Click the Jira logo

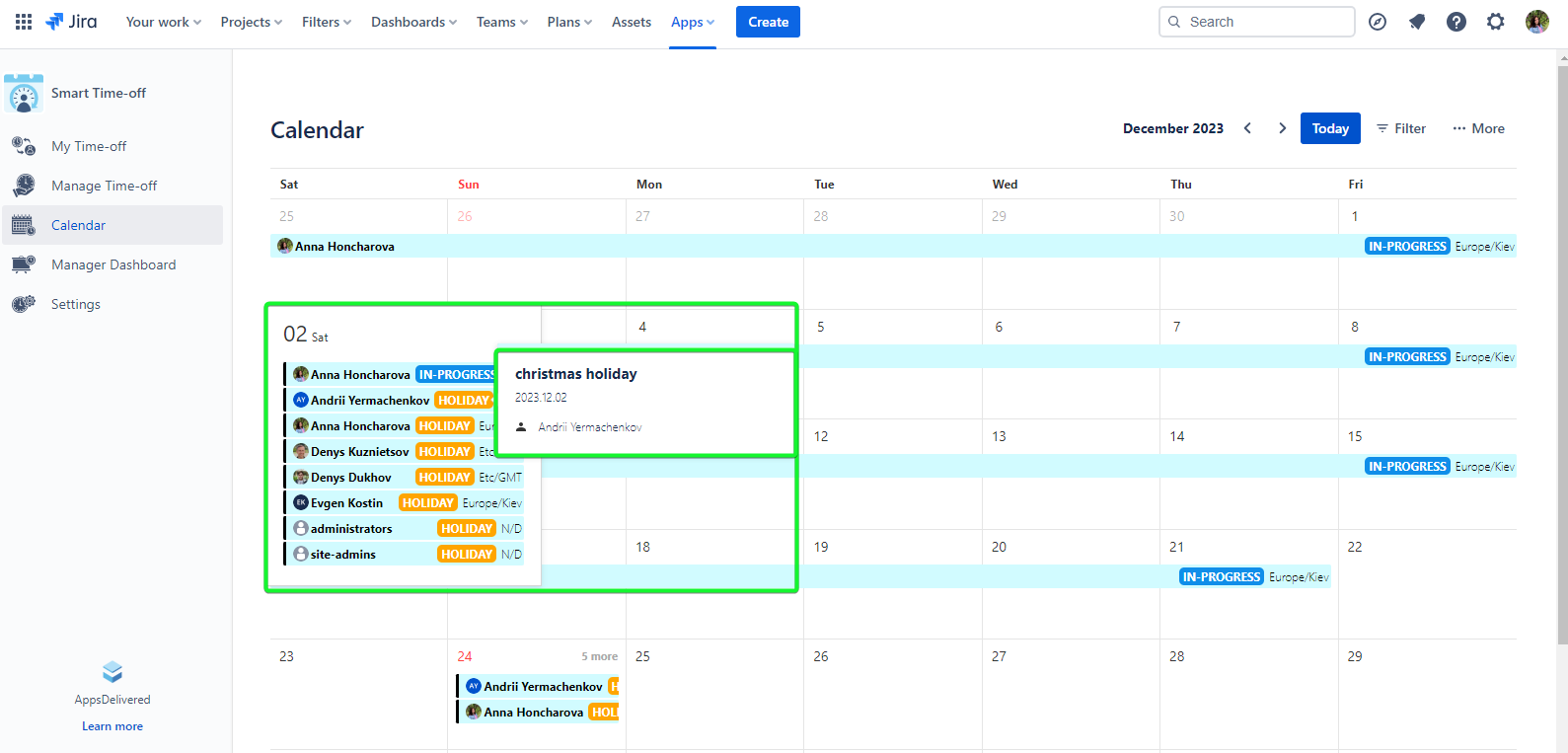pos(71,22)
